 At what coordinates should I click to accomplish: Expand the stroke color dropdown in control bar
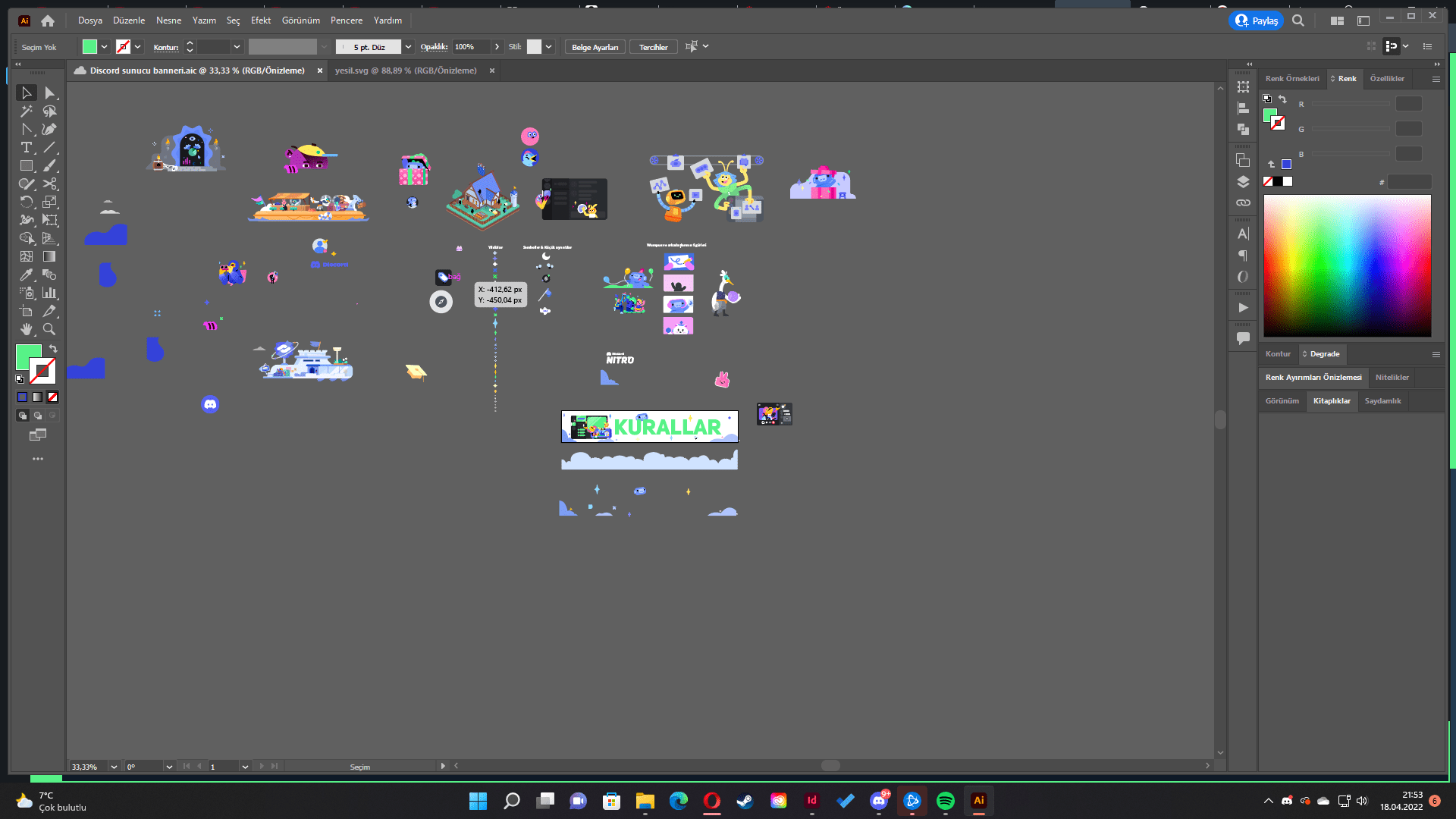coord(138,47)
